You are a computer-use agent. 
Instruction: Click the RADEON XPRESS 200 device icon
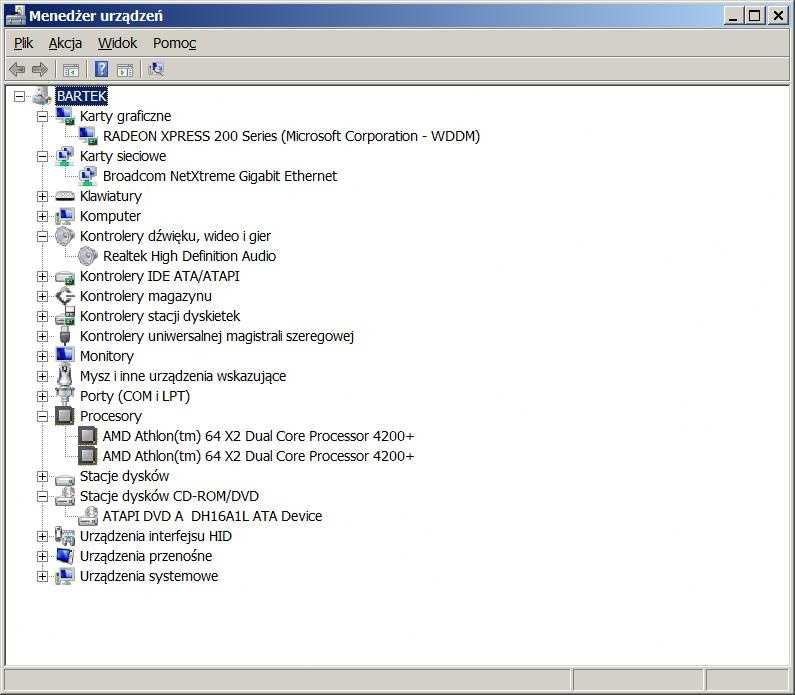[x=88, y=136]
